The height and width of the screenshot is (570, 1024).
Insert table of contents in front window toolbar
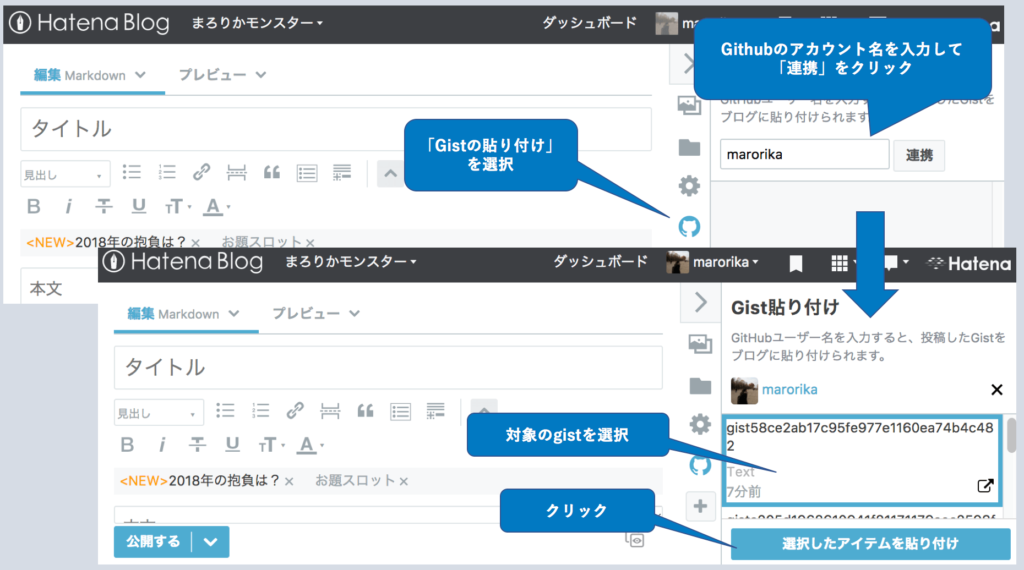tap(400, 411)
